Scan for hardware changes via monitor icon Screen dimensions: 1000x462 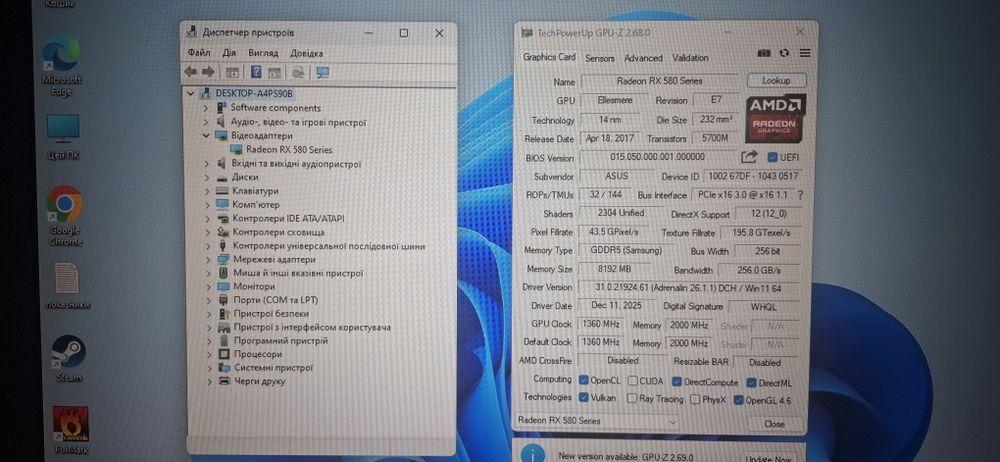coord(322,72)
